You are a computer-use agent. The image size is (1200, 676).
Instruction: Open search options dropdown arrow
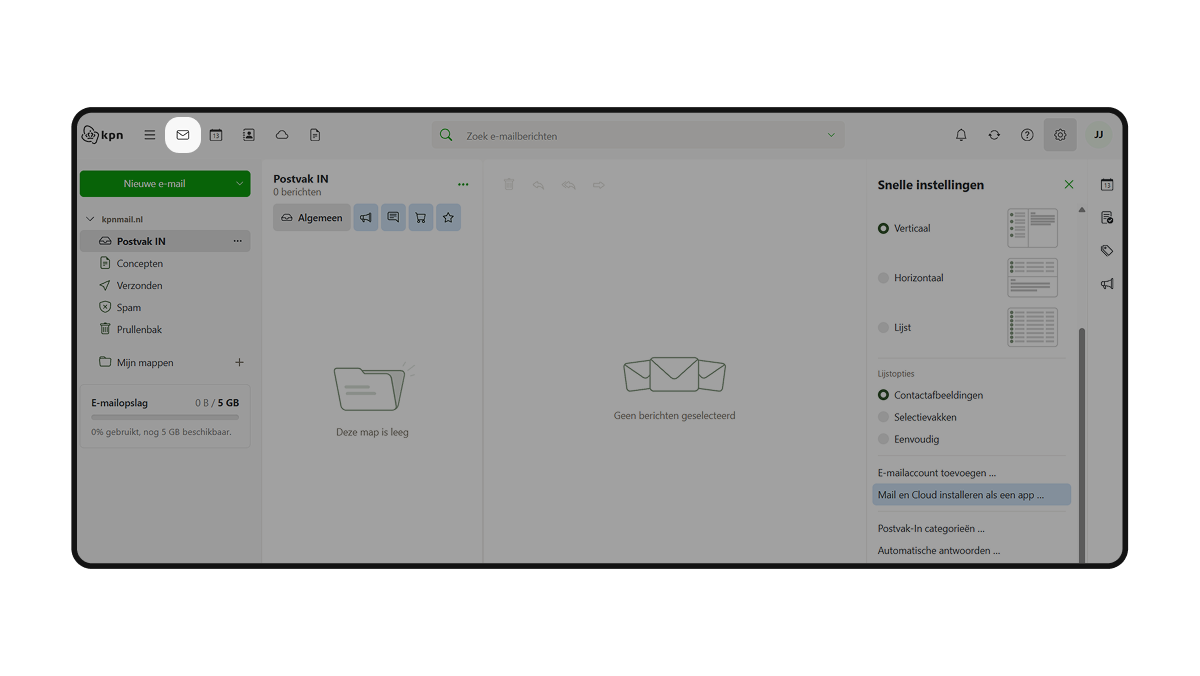tap(831, 135)
